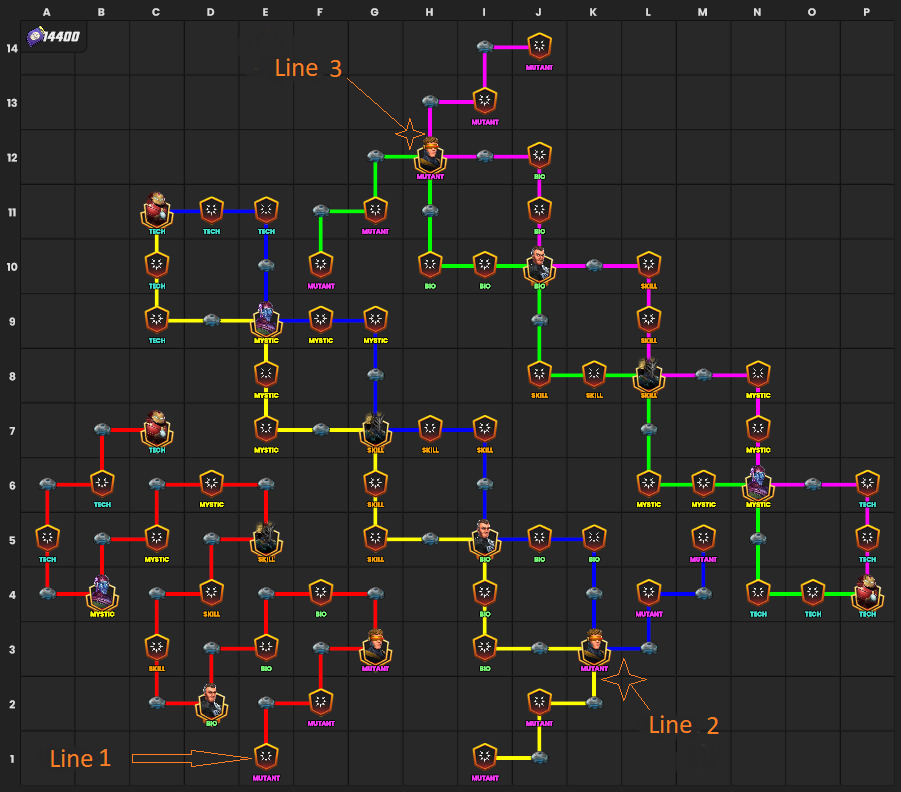Select the Tech node in cell C9
901x792 pixels.
156,319
